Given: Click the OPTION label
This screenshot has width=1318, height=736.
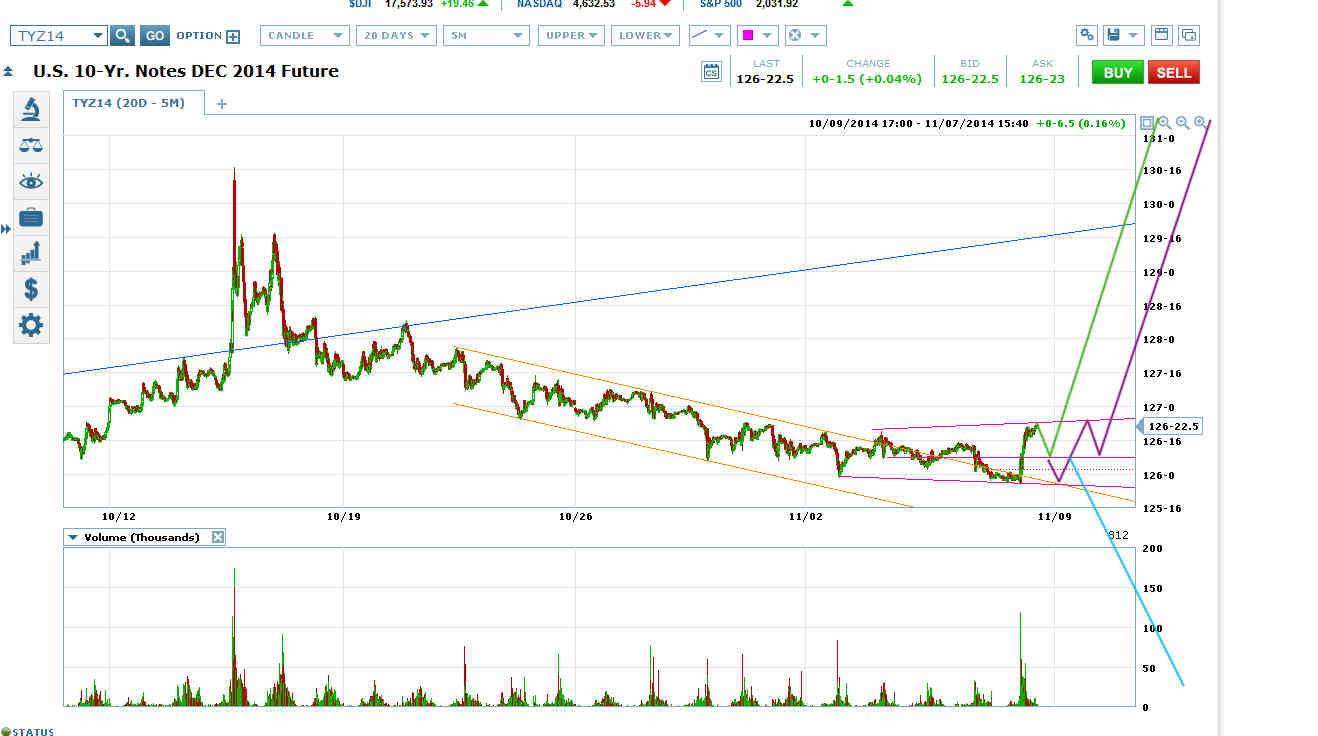Looking at the screenshot, I should (199, 35).
